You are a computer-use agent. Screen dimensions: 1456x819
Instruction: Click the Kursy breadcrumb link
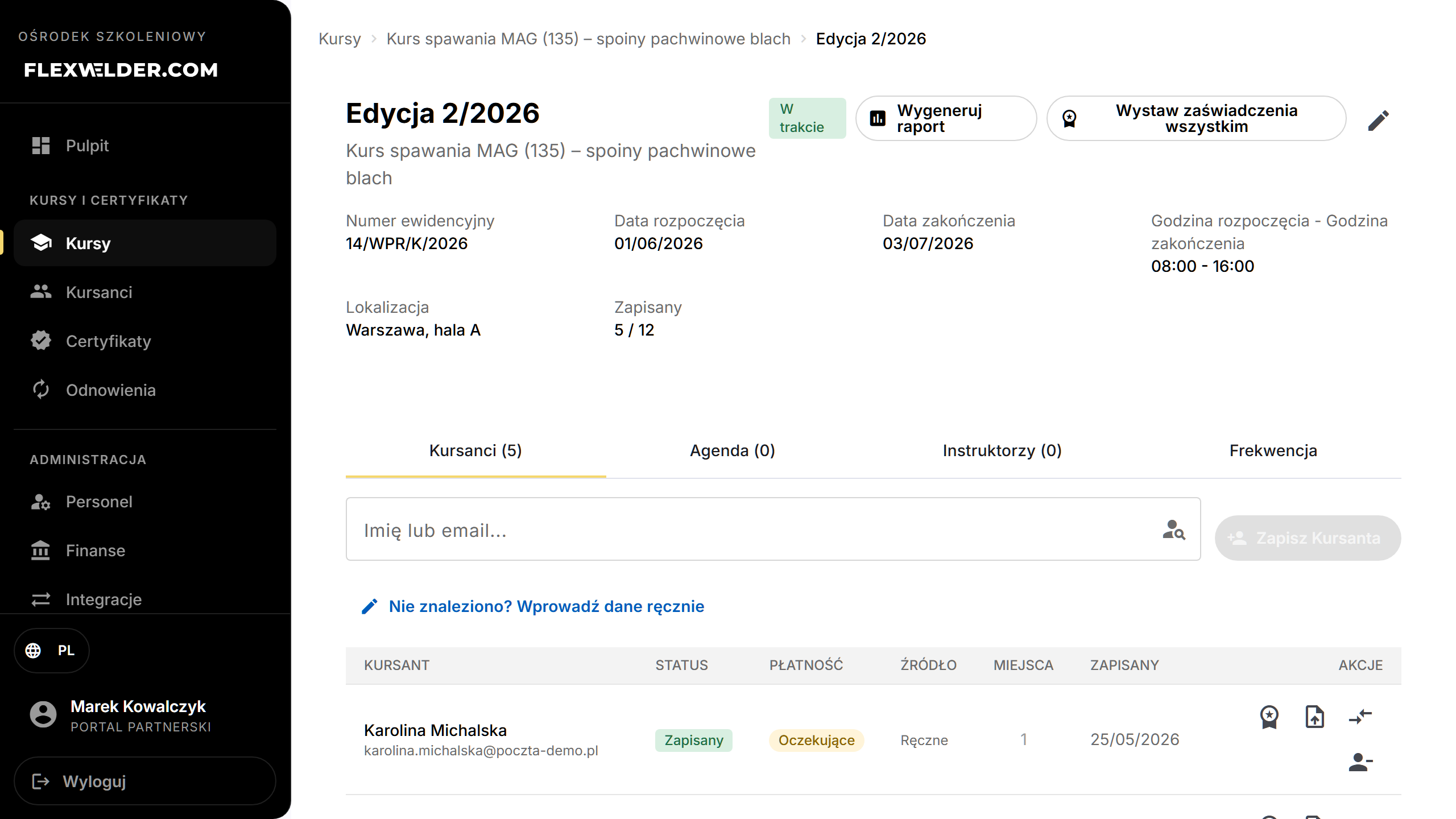(x=340, y=39)
